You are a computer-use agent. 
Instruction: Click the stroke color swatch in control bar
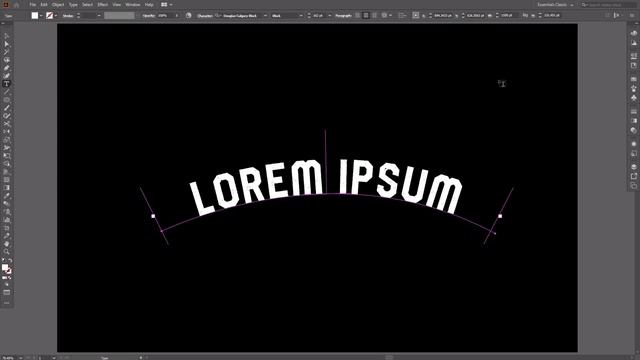coord(49,16)
